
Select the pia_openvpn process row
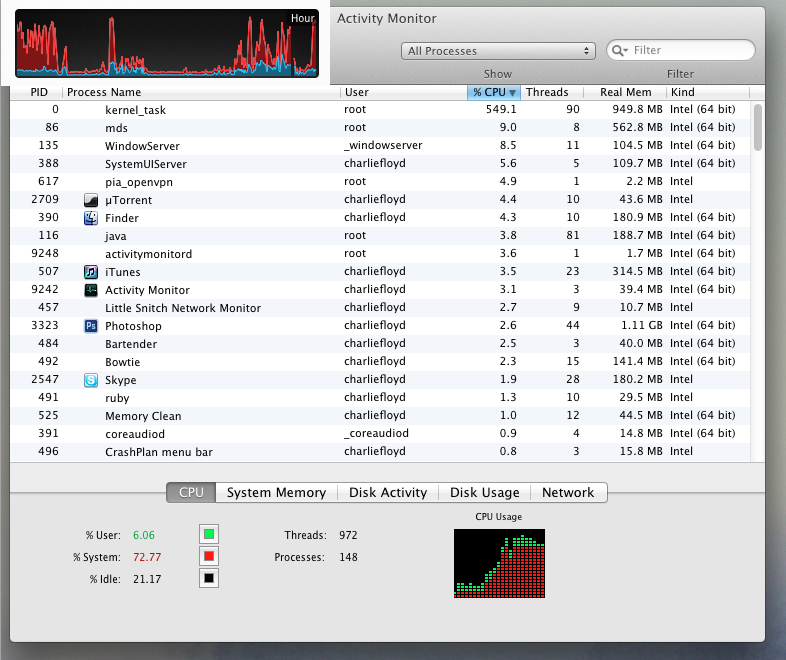(380, 182)
